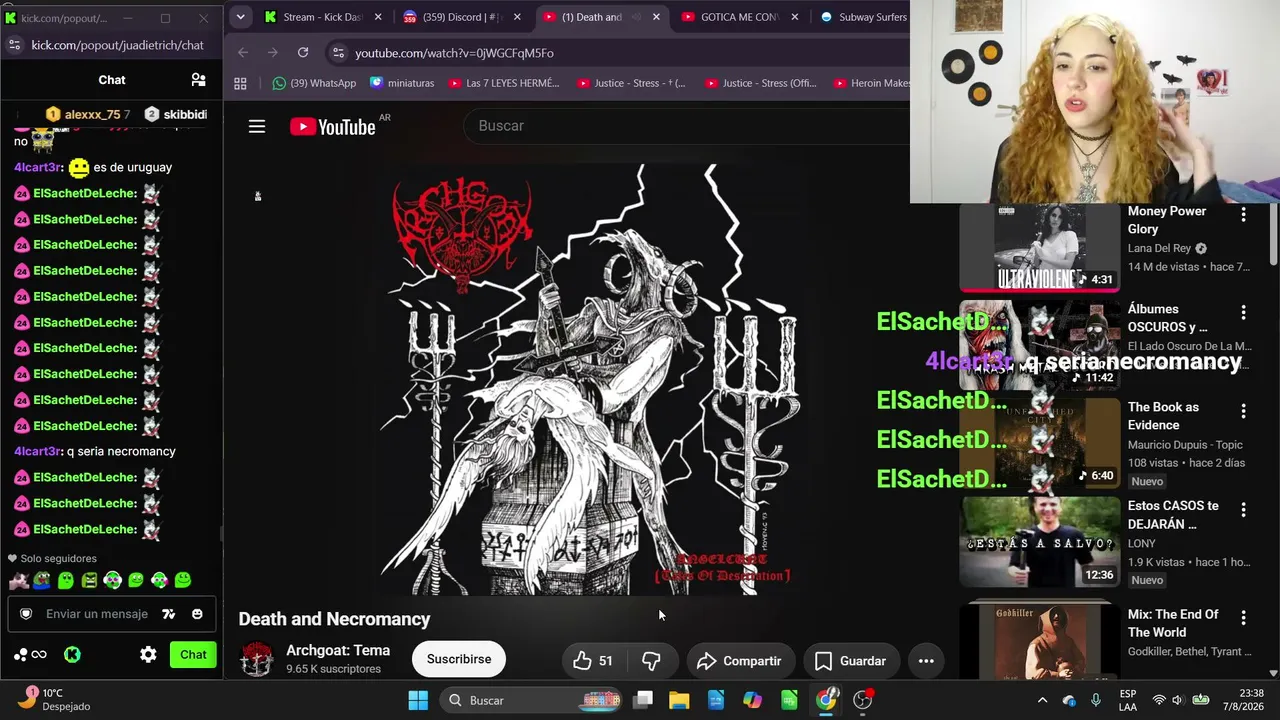Click the Death and Necromancy video title

(x=334, y=619)
